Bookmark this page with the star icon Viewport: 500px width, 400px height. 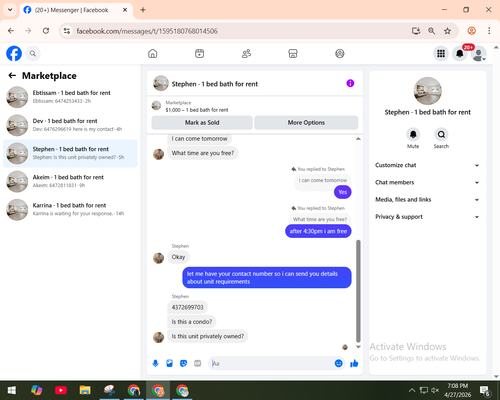click(x=447, y=31)
